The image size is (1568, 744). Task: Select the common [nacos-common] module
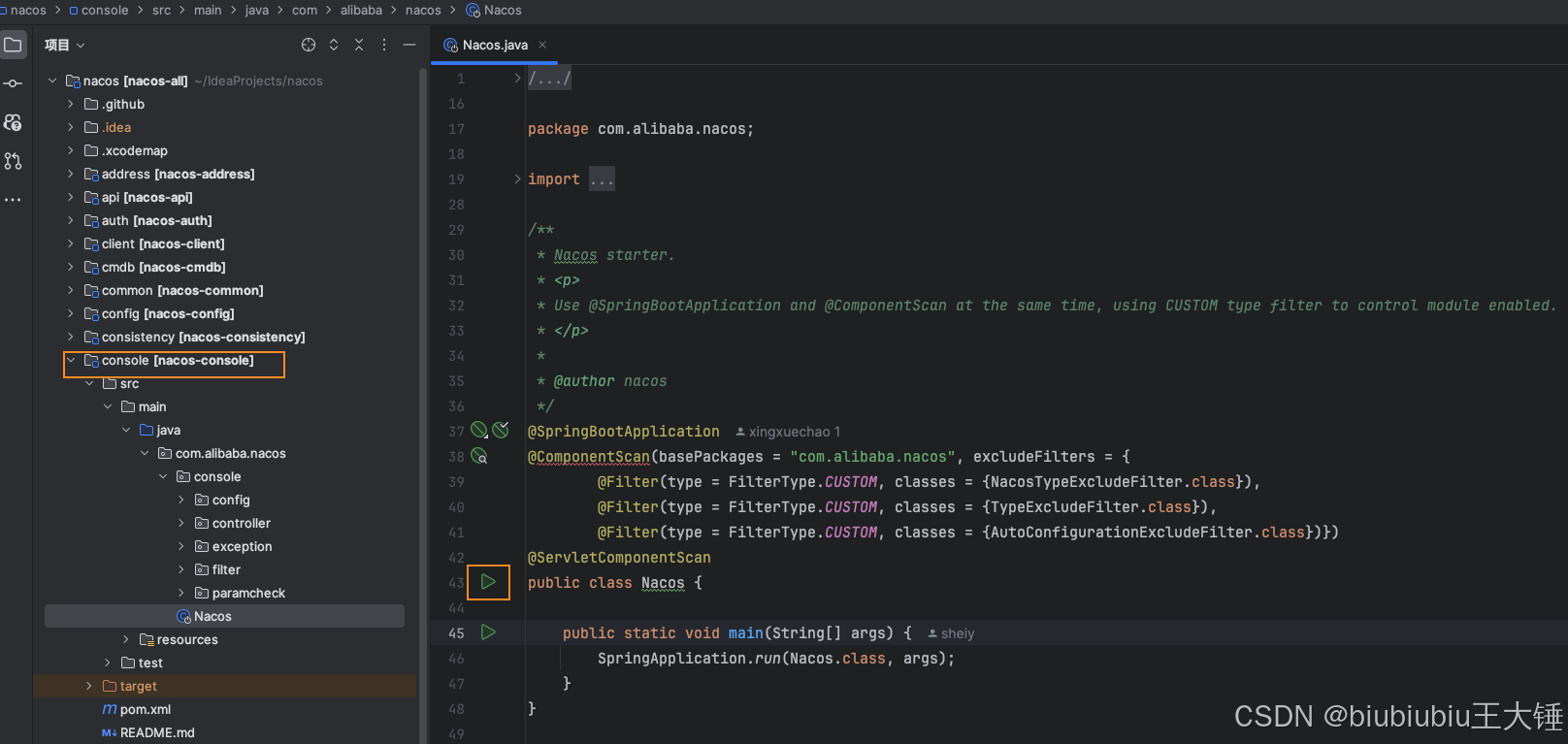point(174,290)
